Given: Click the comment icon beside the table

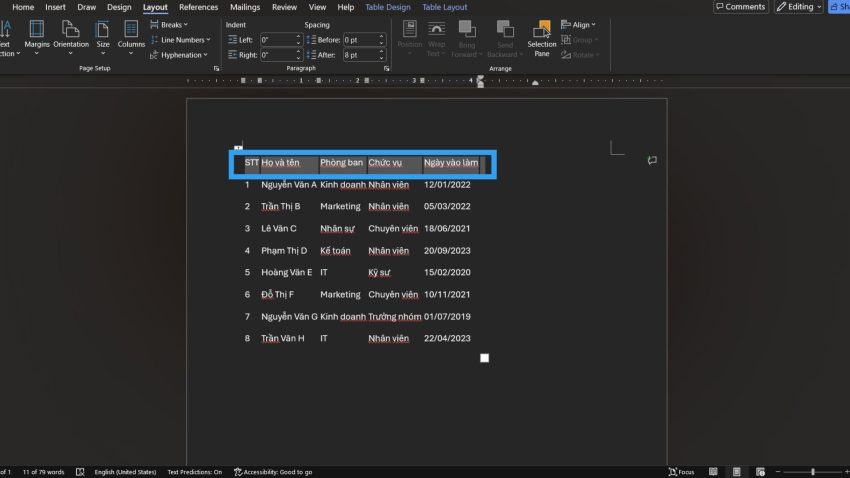Looking at the screenshot, I should click(652, 160).
